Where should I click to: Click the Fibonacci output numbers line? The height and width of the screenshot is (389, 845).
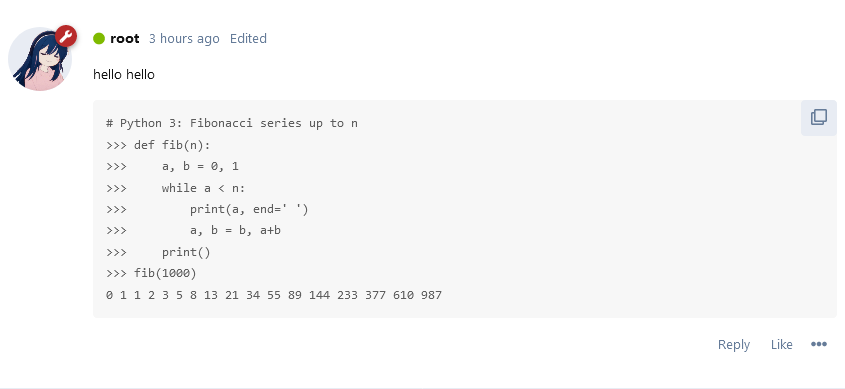pos(274,295)
